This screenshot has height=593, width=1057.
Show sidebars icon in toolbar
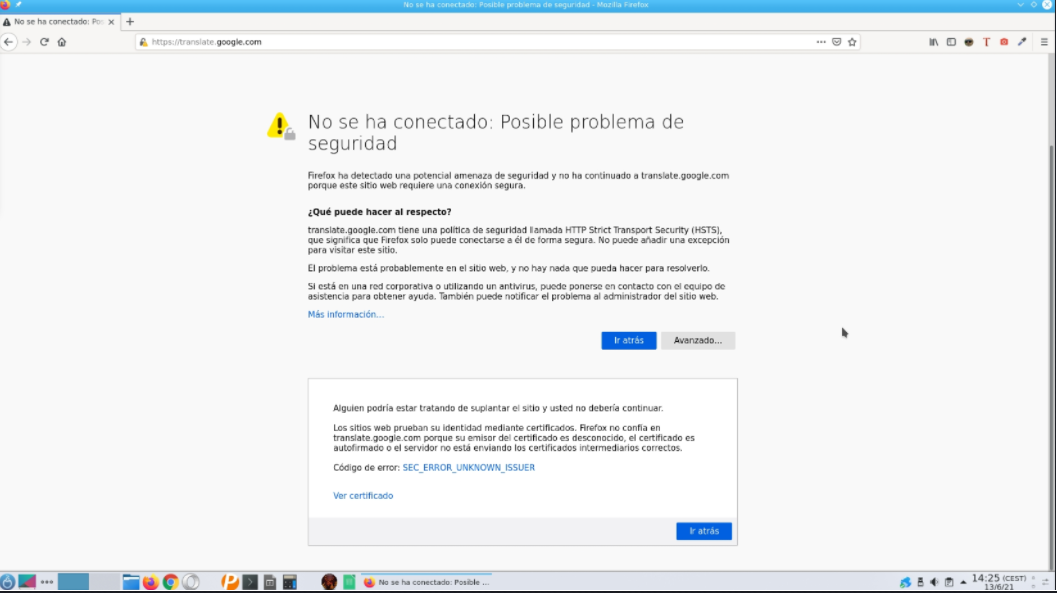(951, 42)
